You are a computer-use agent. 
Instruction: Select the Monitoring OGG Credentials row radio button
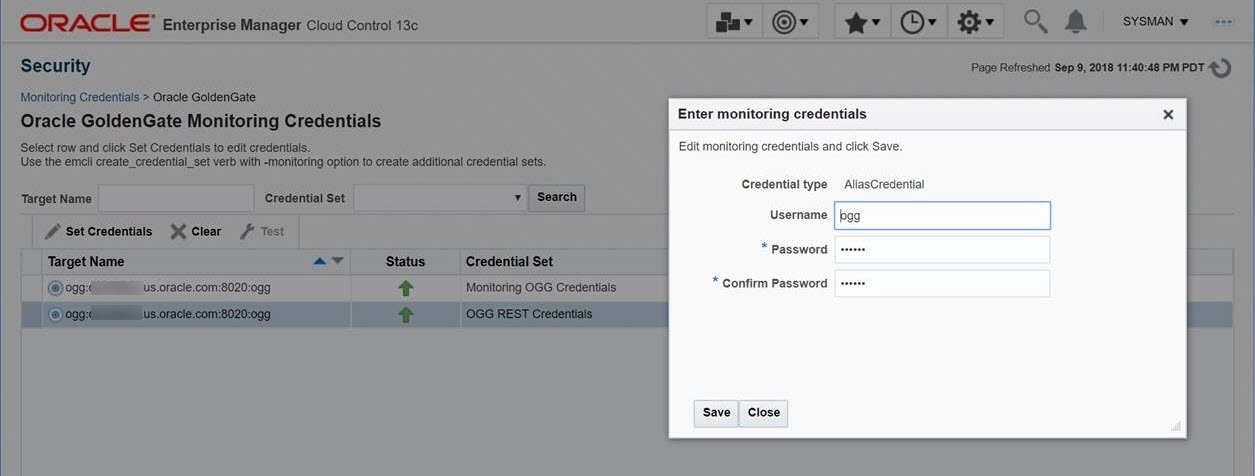coord(55,288)
